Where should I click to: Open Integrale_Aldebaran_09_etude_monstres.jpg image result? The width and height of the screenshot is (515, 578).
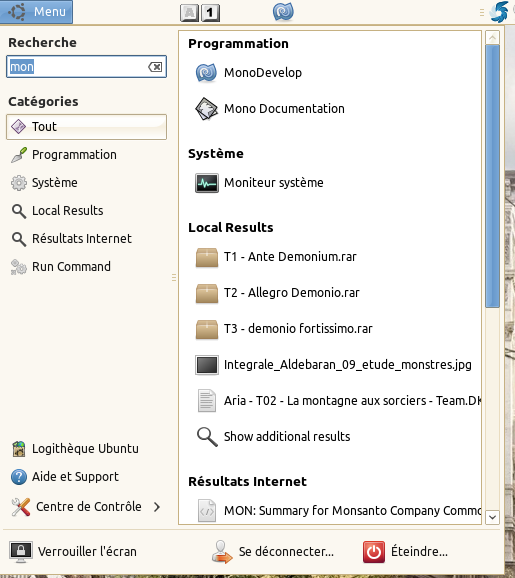[x=333, y=365]
